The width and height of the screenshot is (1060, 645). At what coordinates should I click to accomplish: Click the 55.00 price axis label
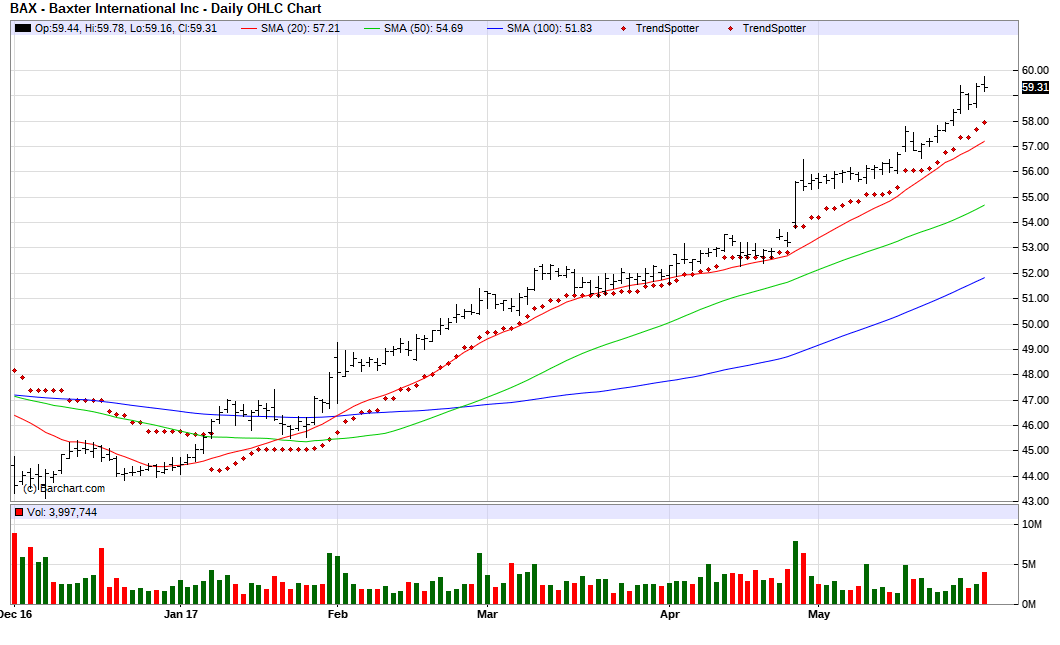[x=1035, y=197]
